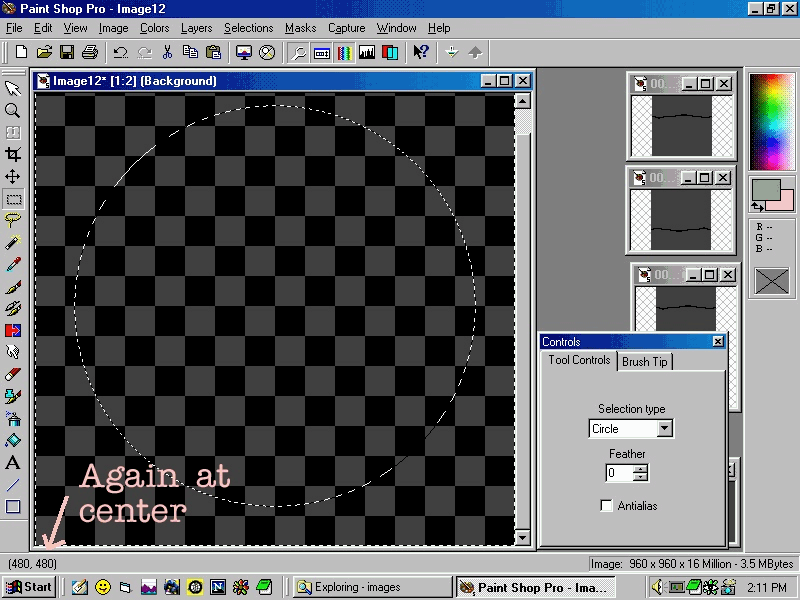Select the Text tool
The image size is (800, 600).
click(13, 463)
